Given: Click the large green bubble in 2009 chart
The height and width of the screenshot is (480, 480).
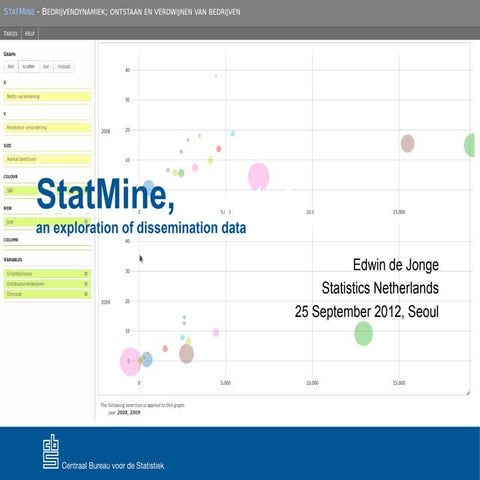Looking at the screenshot, I should click(363, 333).
